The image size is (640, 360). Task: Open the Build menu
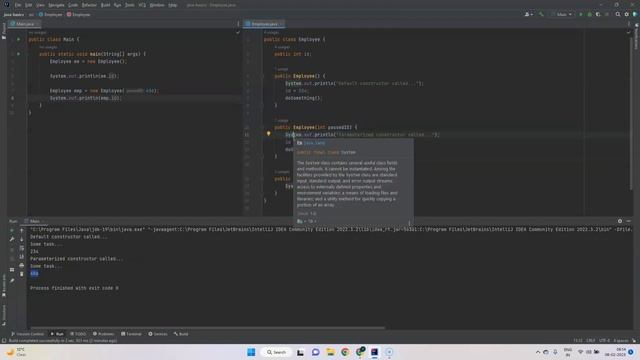tap(105, 5)
